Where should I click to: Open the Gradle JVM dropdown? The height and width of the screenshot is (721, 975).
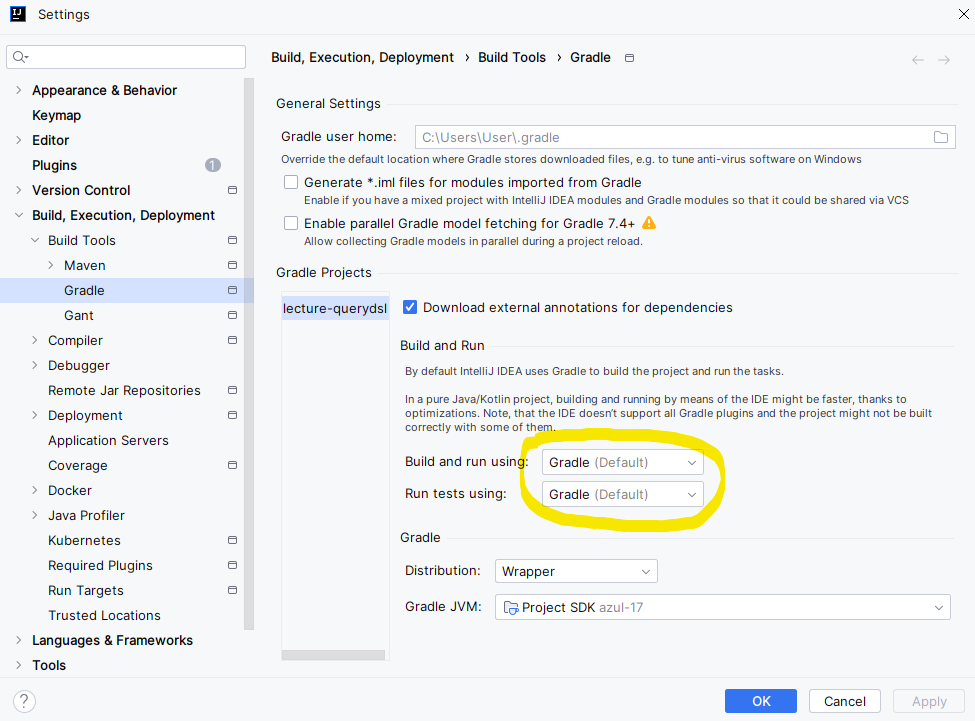pos(723,607)
